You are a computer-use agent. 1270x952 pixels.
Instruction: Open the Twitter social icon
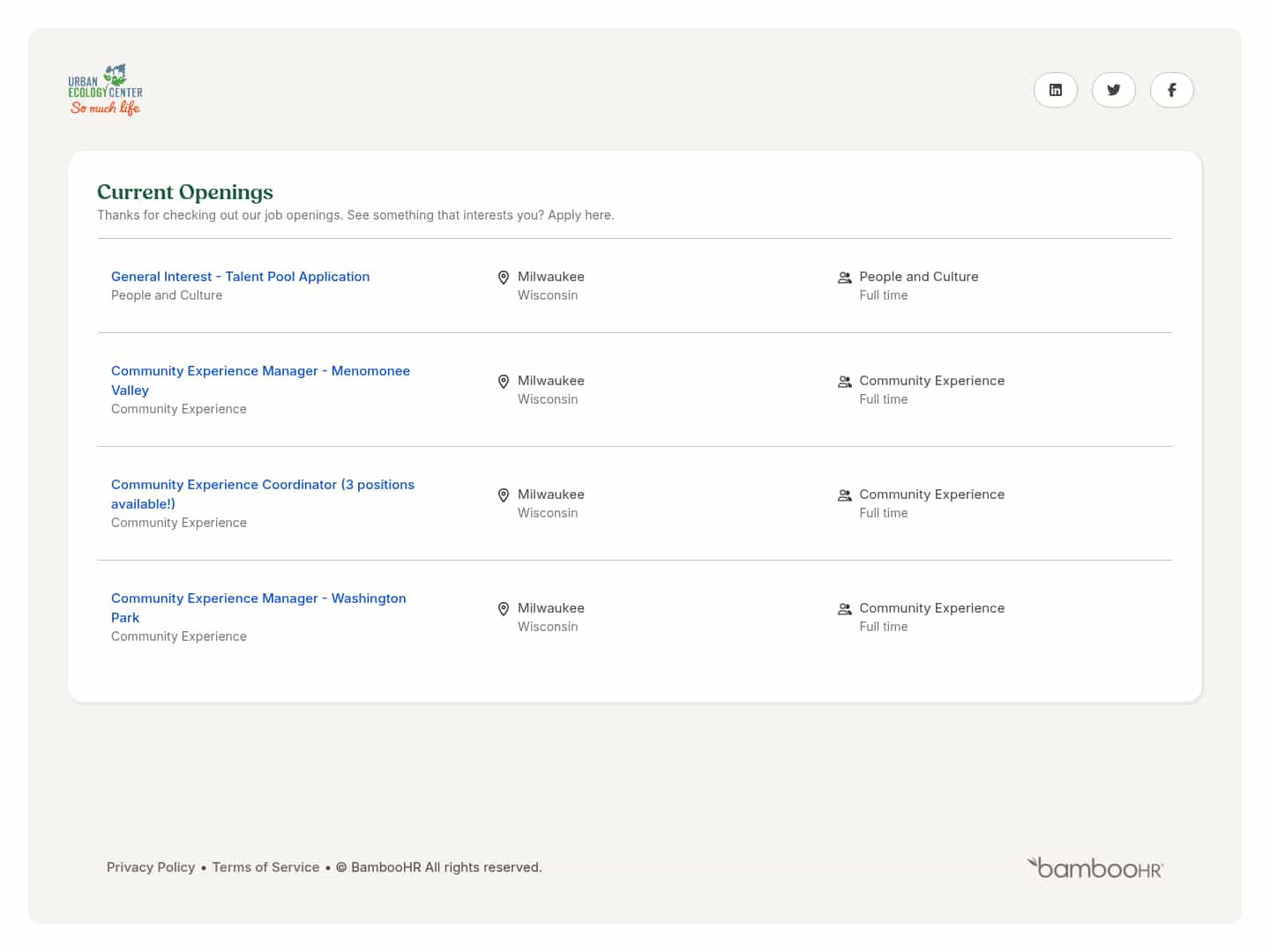point(1114,90)
